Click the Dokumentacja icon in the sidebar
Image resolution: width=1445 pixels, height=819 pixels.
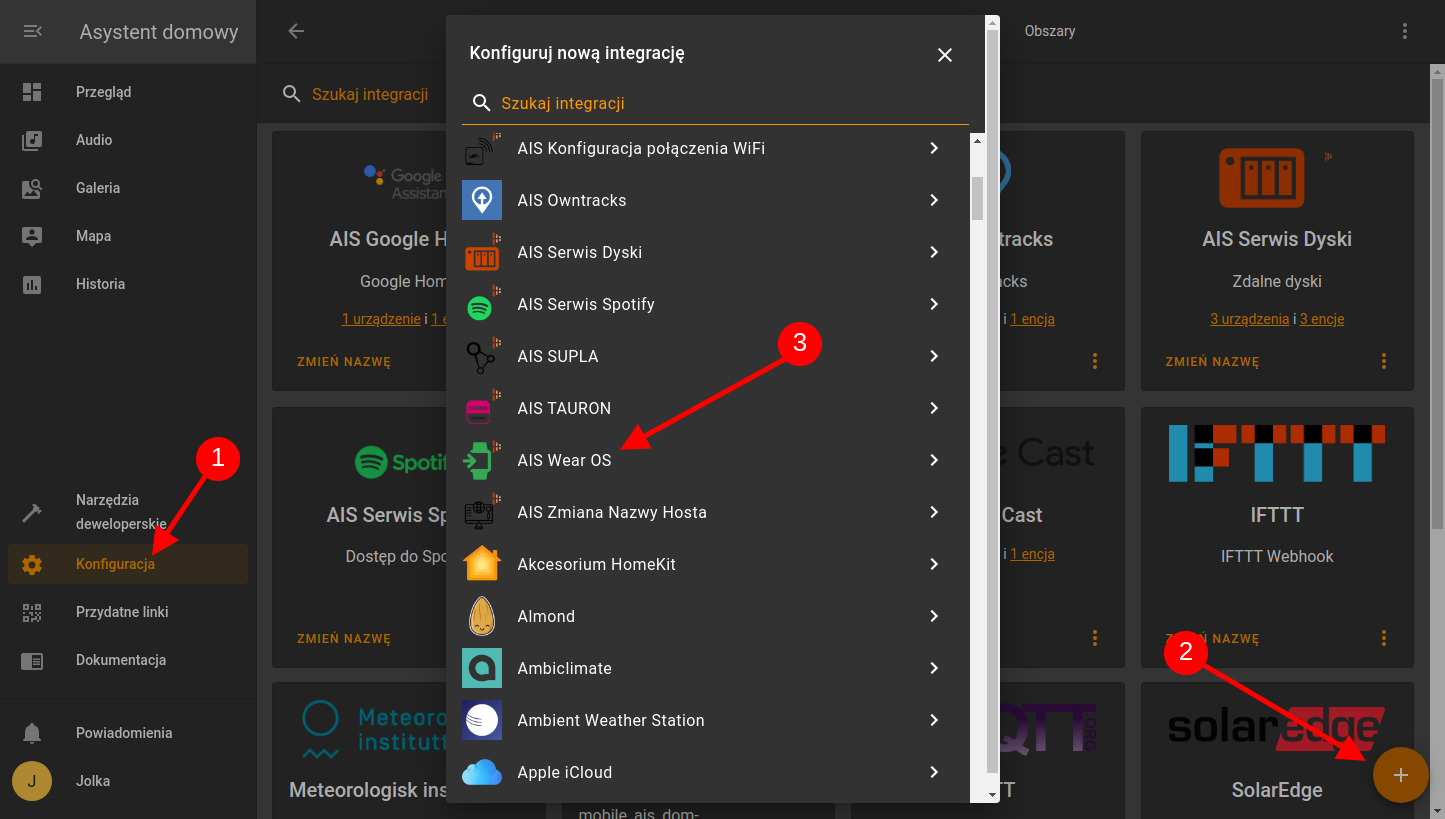click(x=32, y=660)
